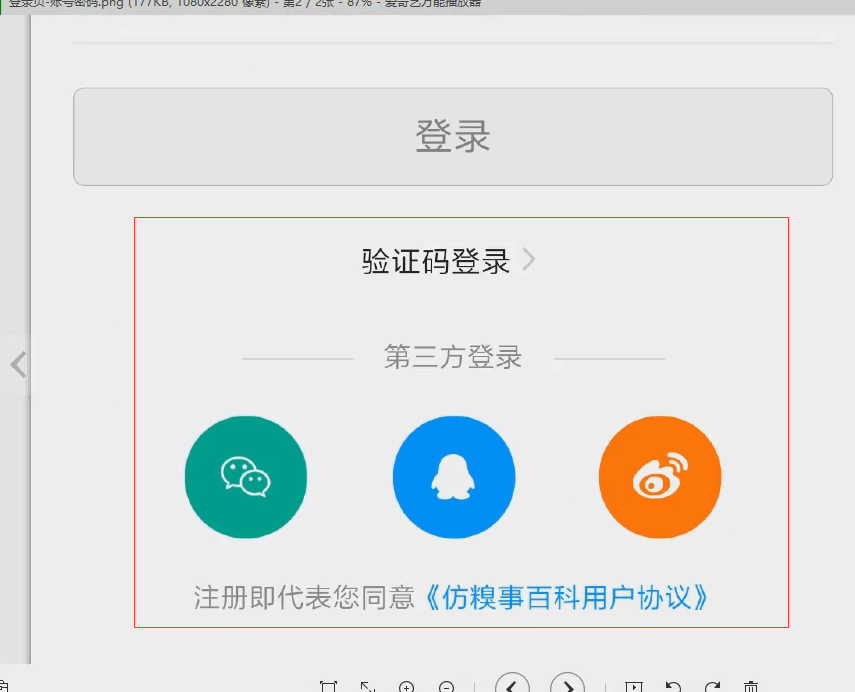Log in with the blue QQ penguin icon

point(454,477)
